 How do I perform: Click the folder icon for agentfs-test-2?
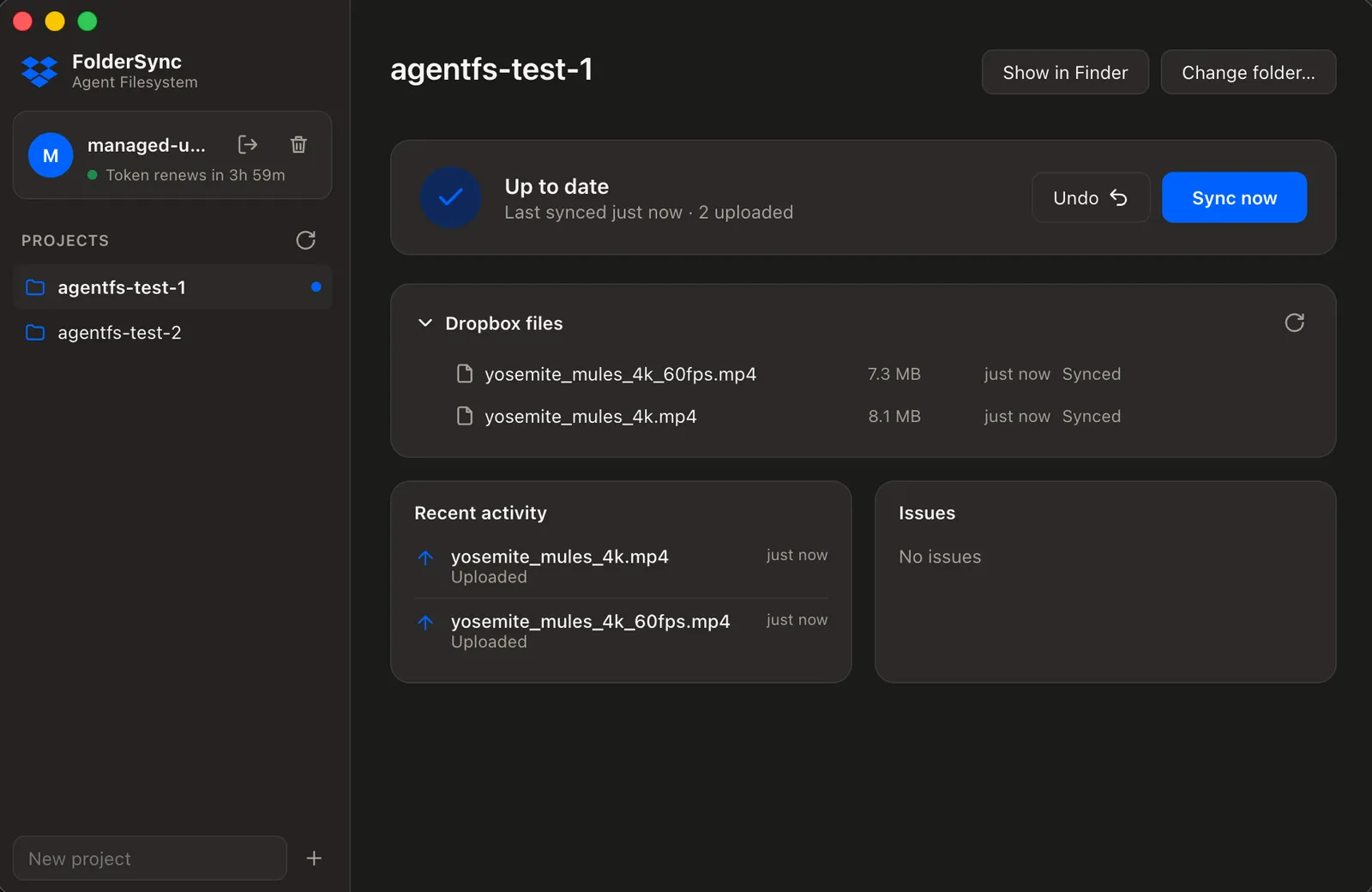pos(35,333)
